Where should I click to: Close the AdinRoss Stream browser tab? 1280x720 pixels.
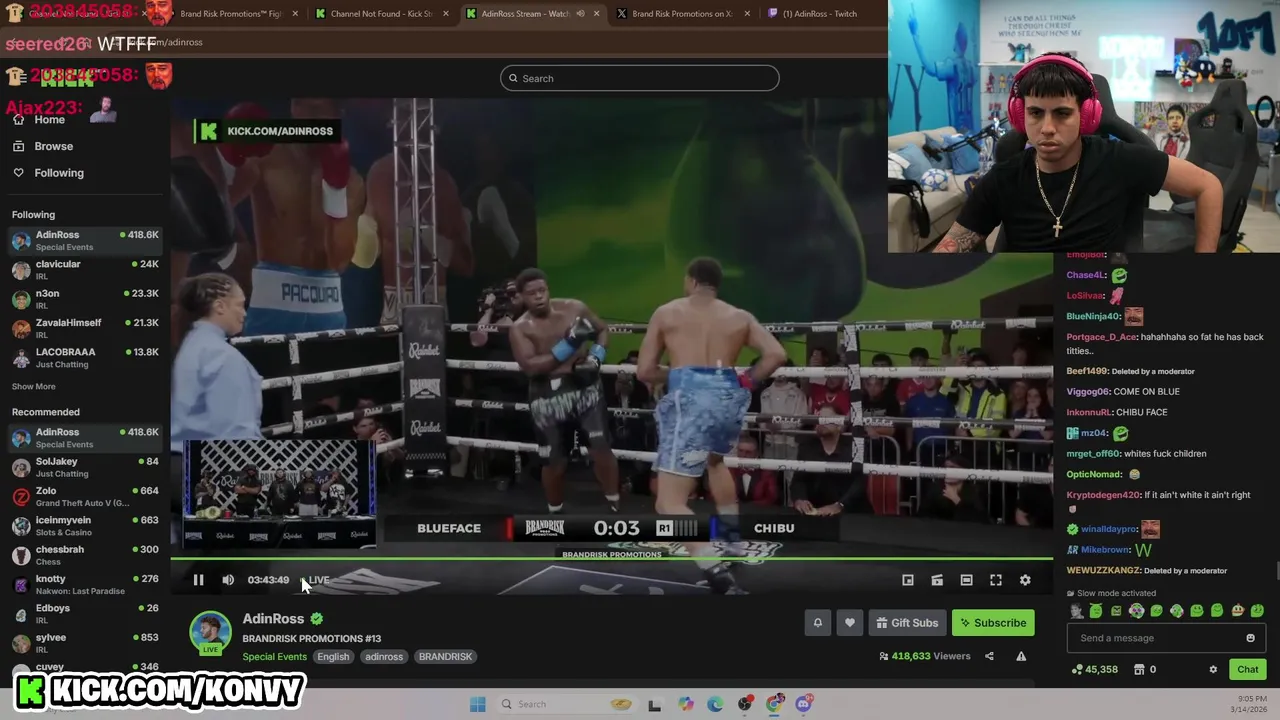point(597,14)
